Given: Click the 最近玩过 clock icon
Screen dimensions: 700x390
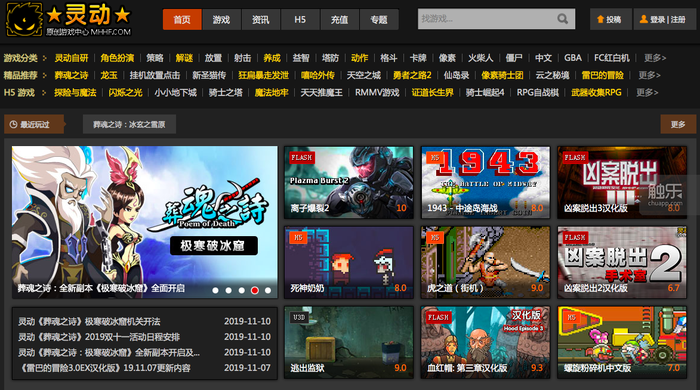Looking at the screenshot, I should click(13, 124).
